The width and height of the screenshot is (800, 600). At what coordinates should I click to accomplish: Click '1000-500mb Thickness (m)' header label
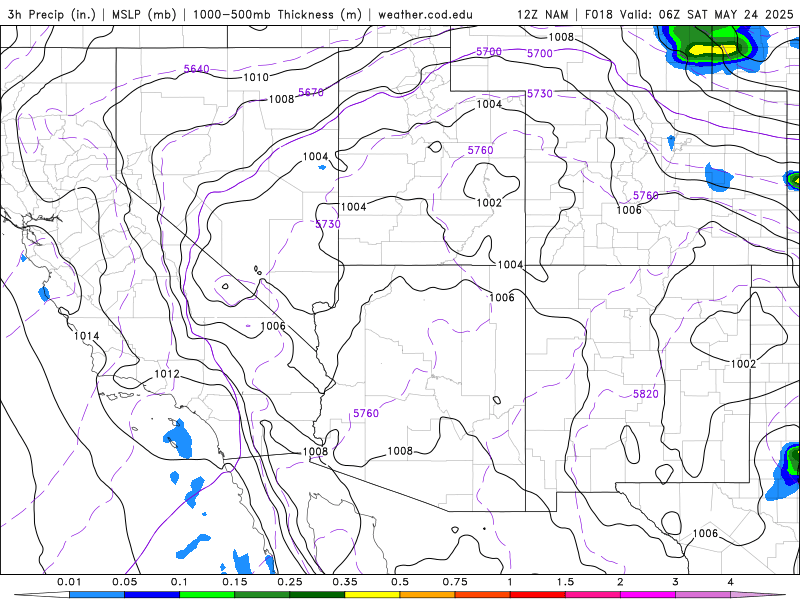(x=277, y=14)
